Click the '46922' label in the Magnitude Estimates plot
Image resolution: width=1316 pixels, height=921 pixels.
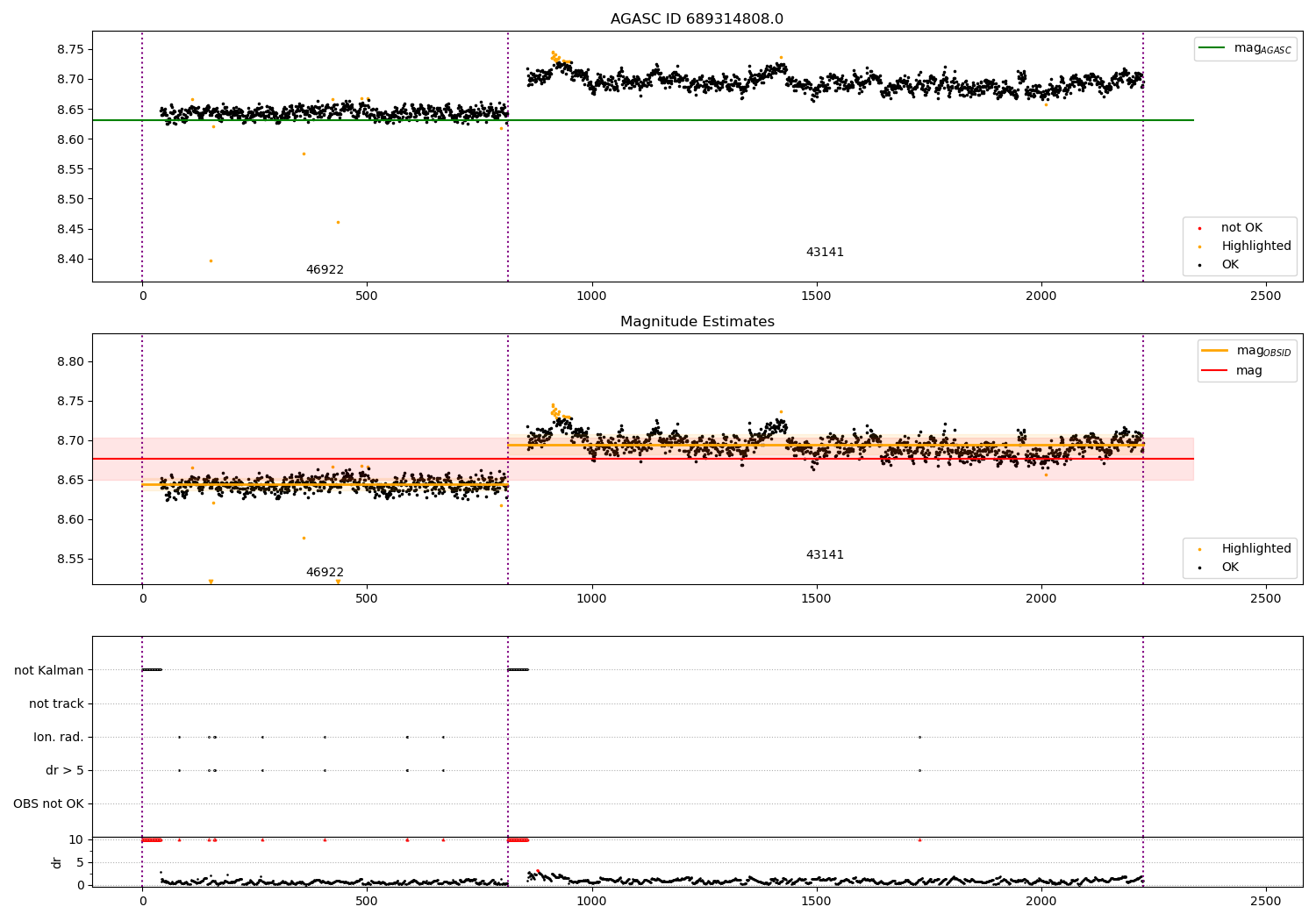pos(325,573)
